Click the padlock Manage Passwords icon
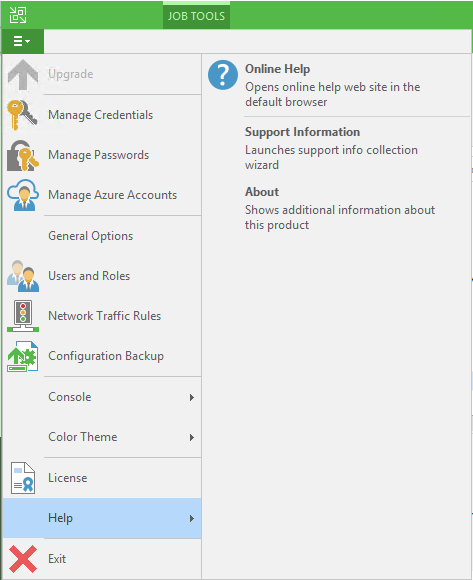The width and height of the screenshot is (473, 580). [x=22, y=155]
